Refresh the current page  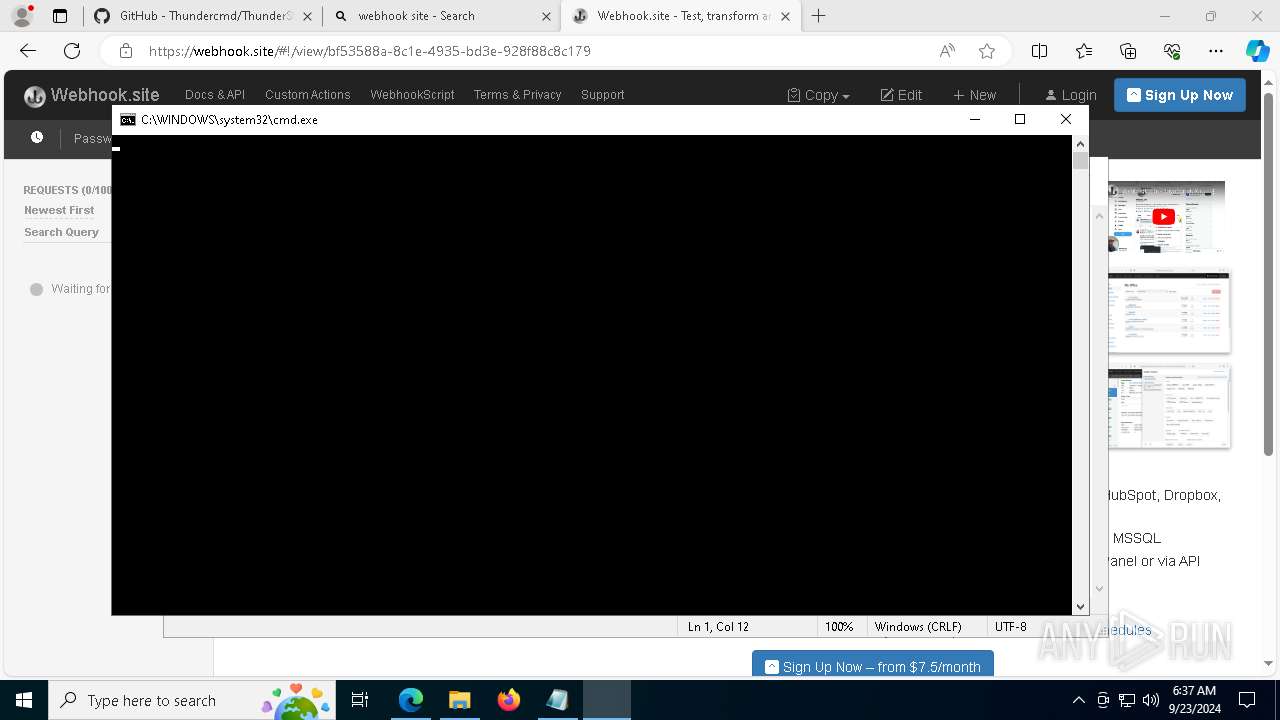click(x=72, y=51)
